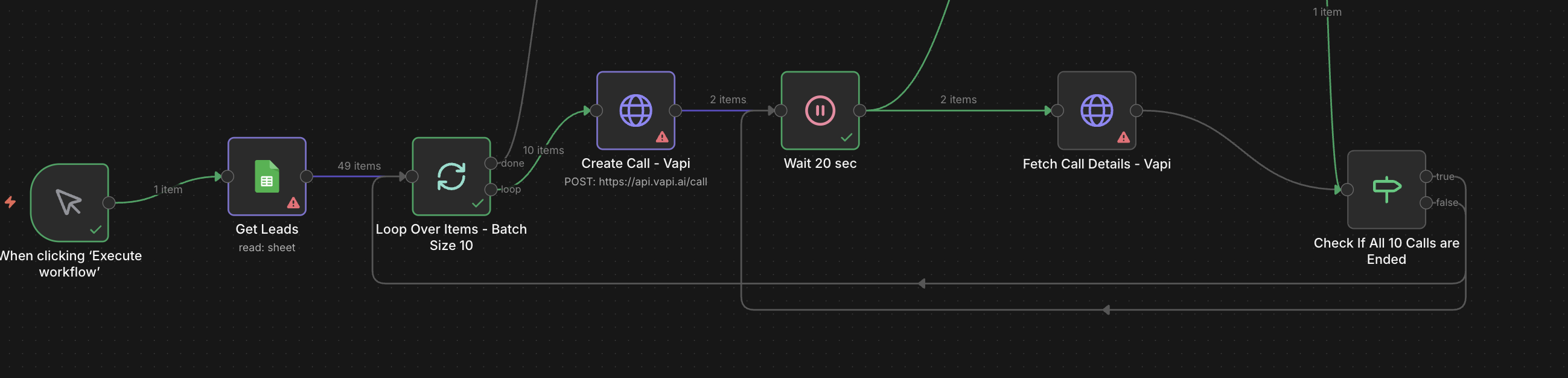Click the 'false' output connector of the If node

[x=1426, y=203]
